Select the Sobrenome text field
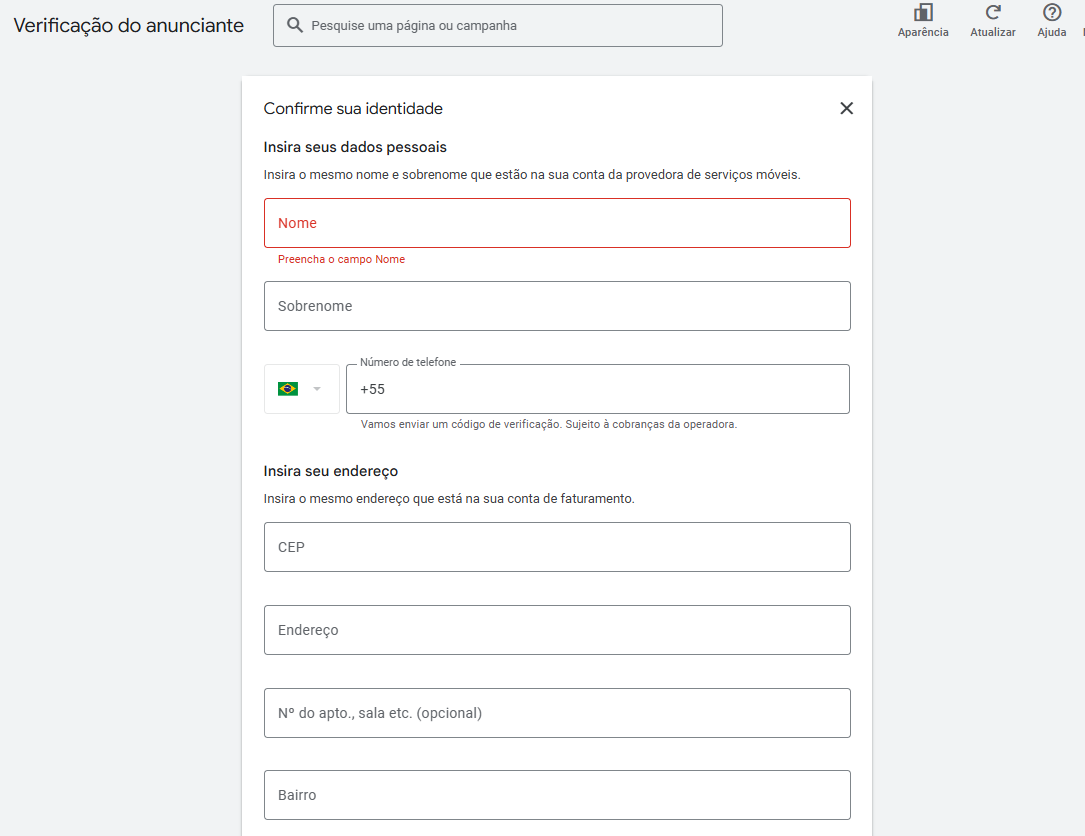Image resolution: width=1085 pixels, height=836 pixels. click(557, 306)
